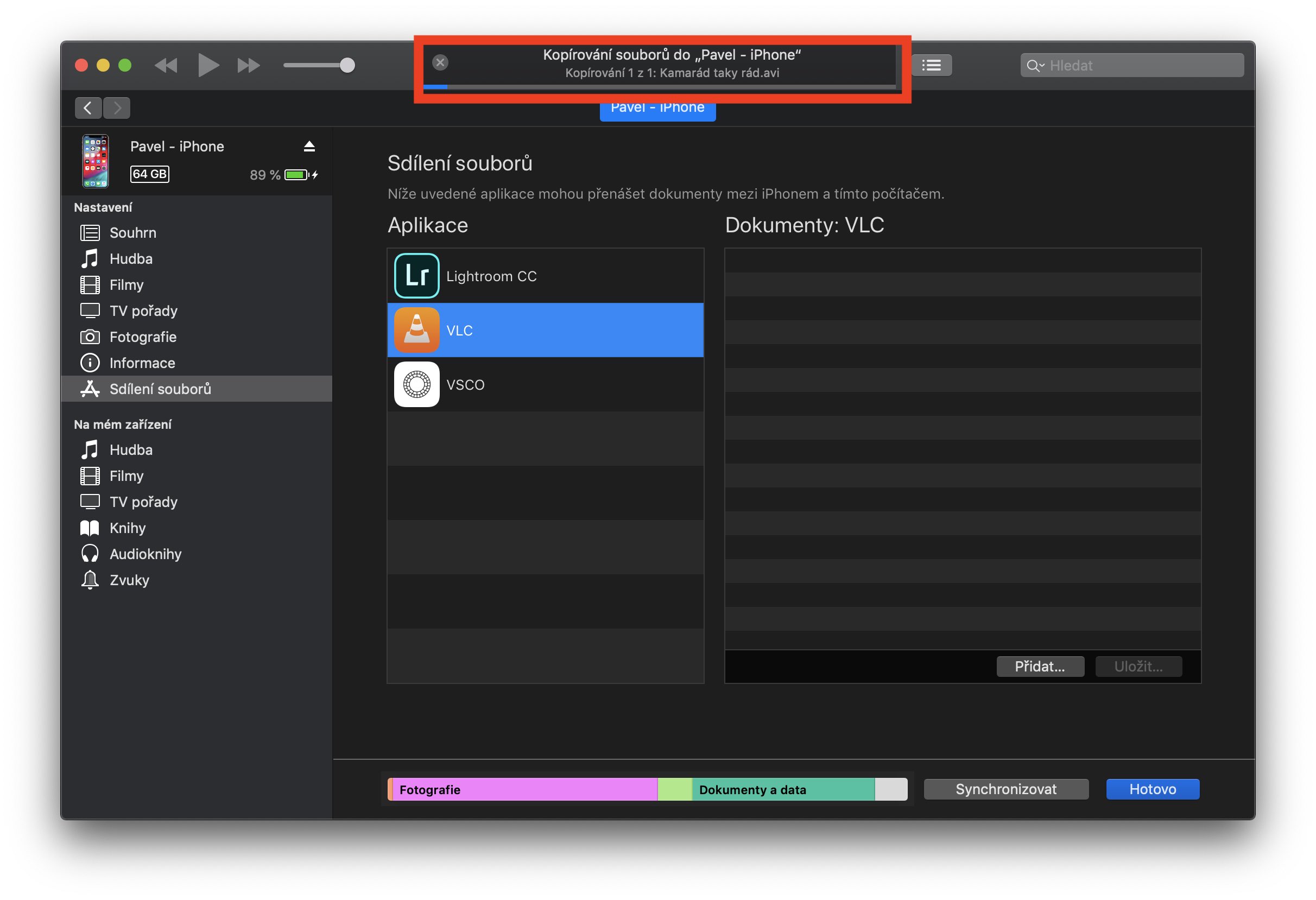Open Fotografie in sidebar

tap(197, 337)
